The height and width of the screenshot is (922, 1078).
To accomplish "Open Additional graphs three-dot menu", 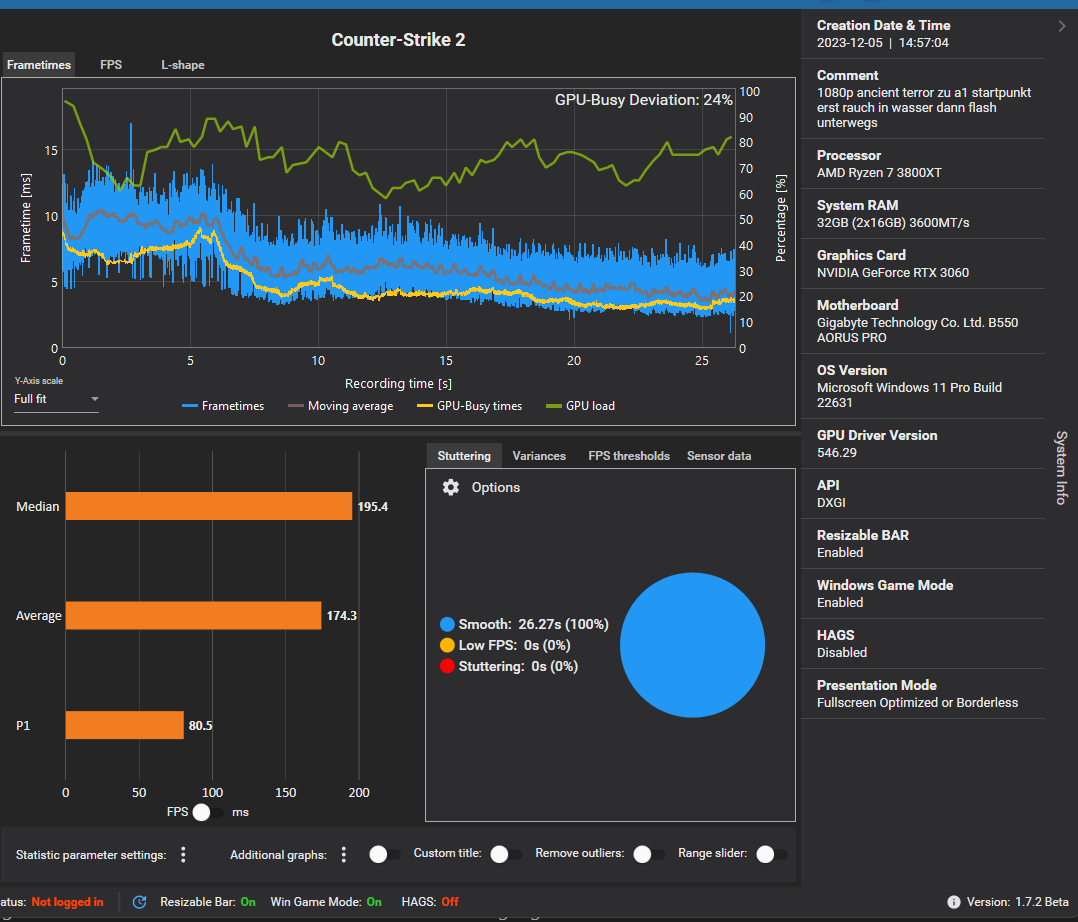I will point(344,855).
